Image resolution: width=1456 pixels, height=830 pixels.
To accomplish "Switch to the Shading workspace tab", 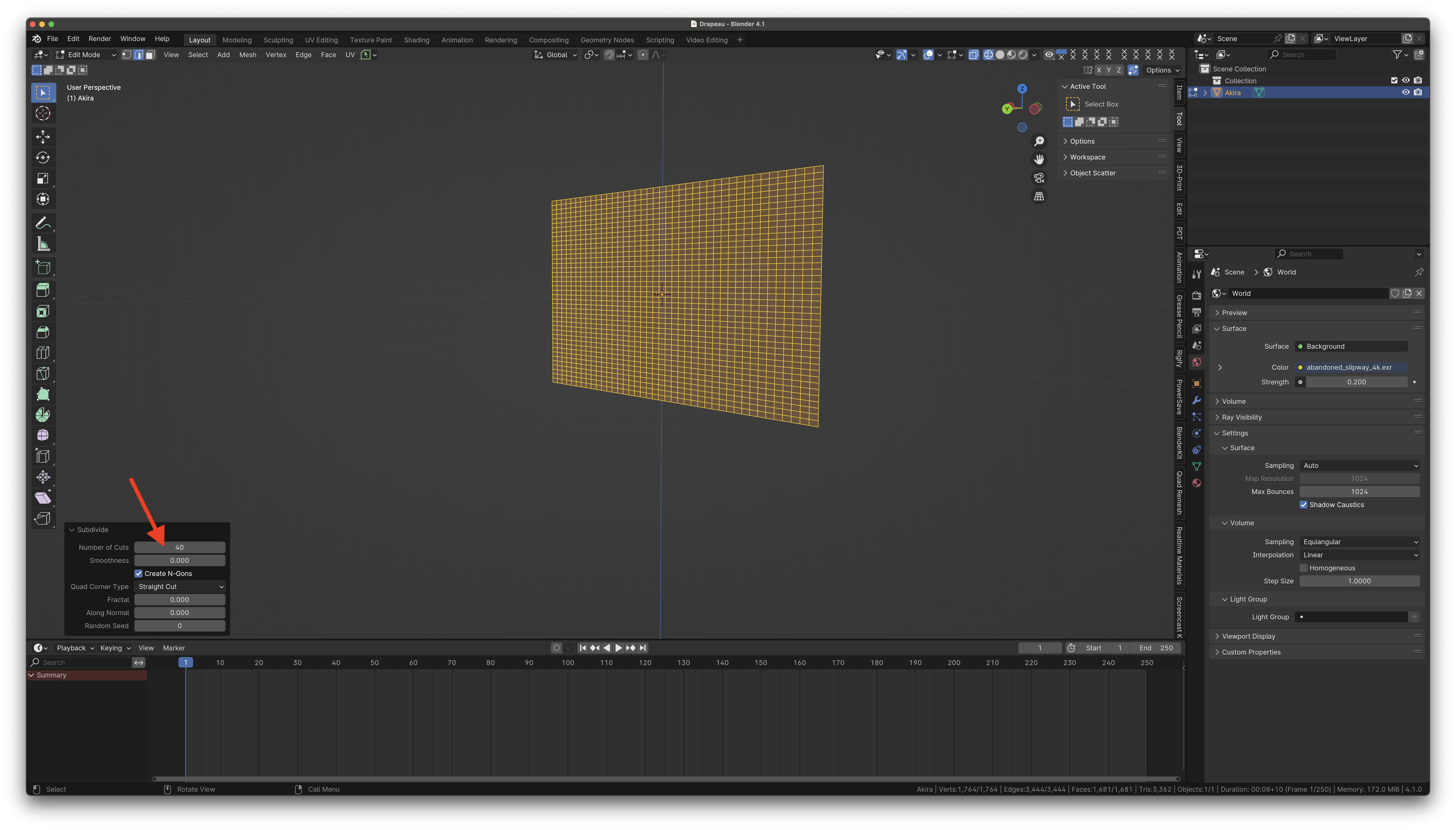I will click(x=417, y=40).
